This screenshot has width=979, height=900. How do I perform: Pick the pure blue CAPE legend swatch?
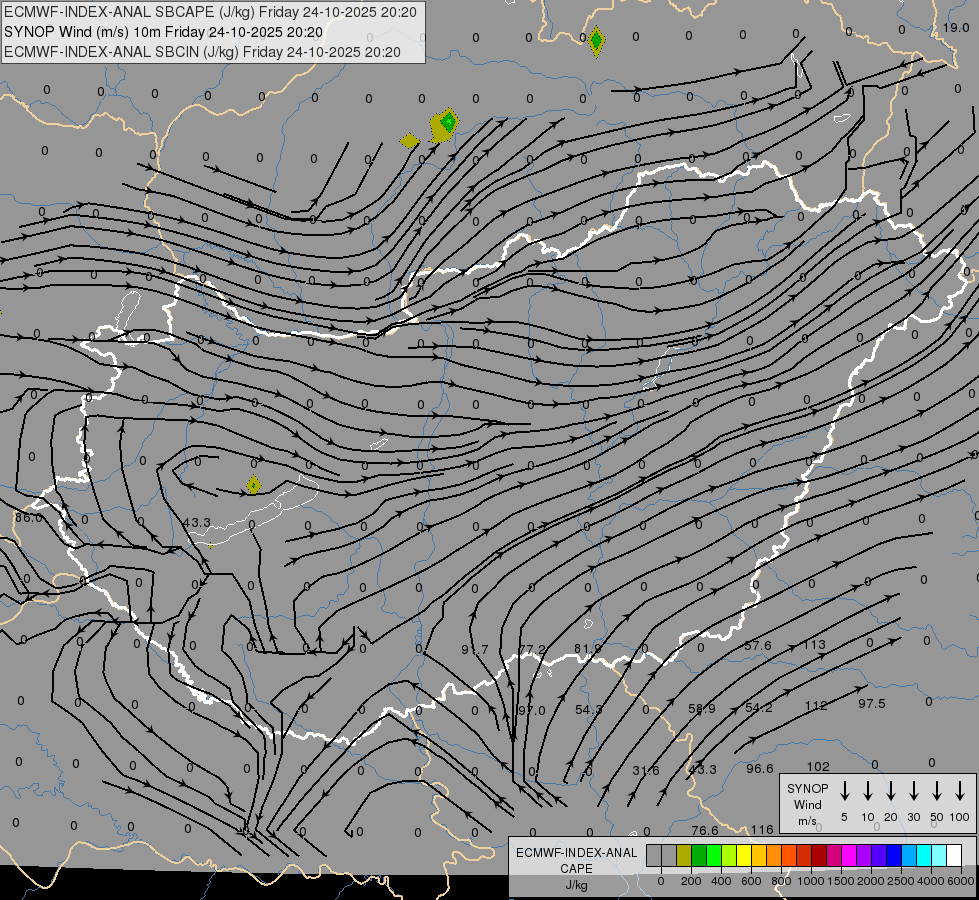click(x=893, y=855)
